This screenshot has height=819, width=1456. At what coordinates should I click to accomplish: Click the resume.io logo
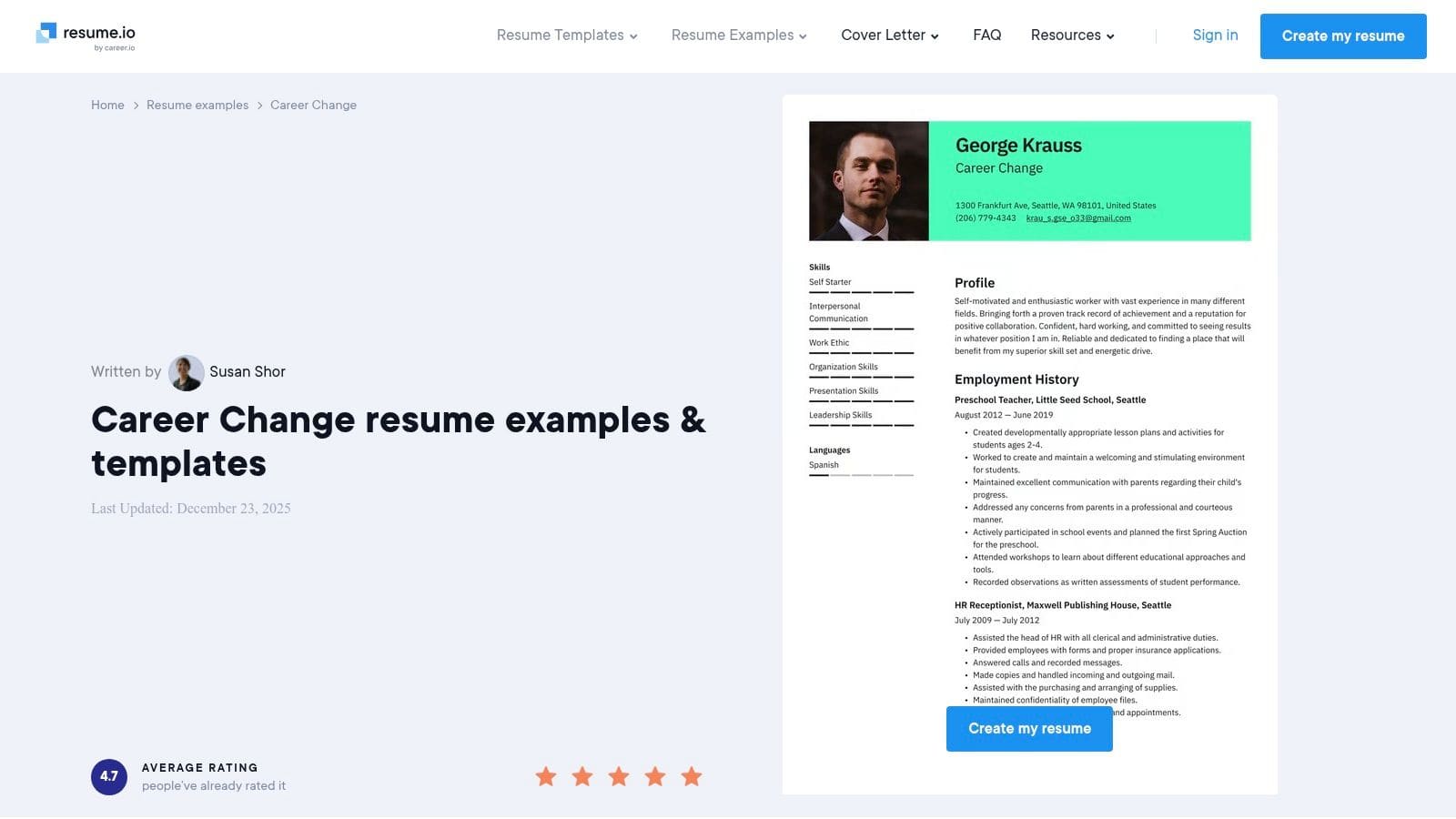click(85, 35)
